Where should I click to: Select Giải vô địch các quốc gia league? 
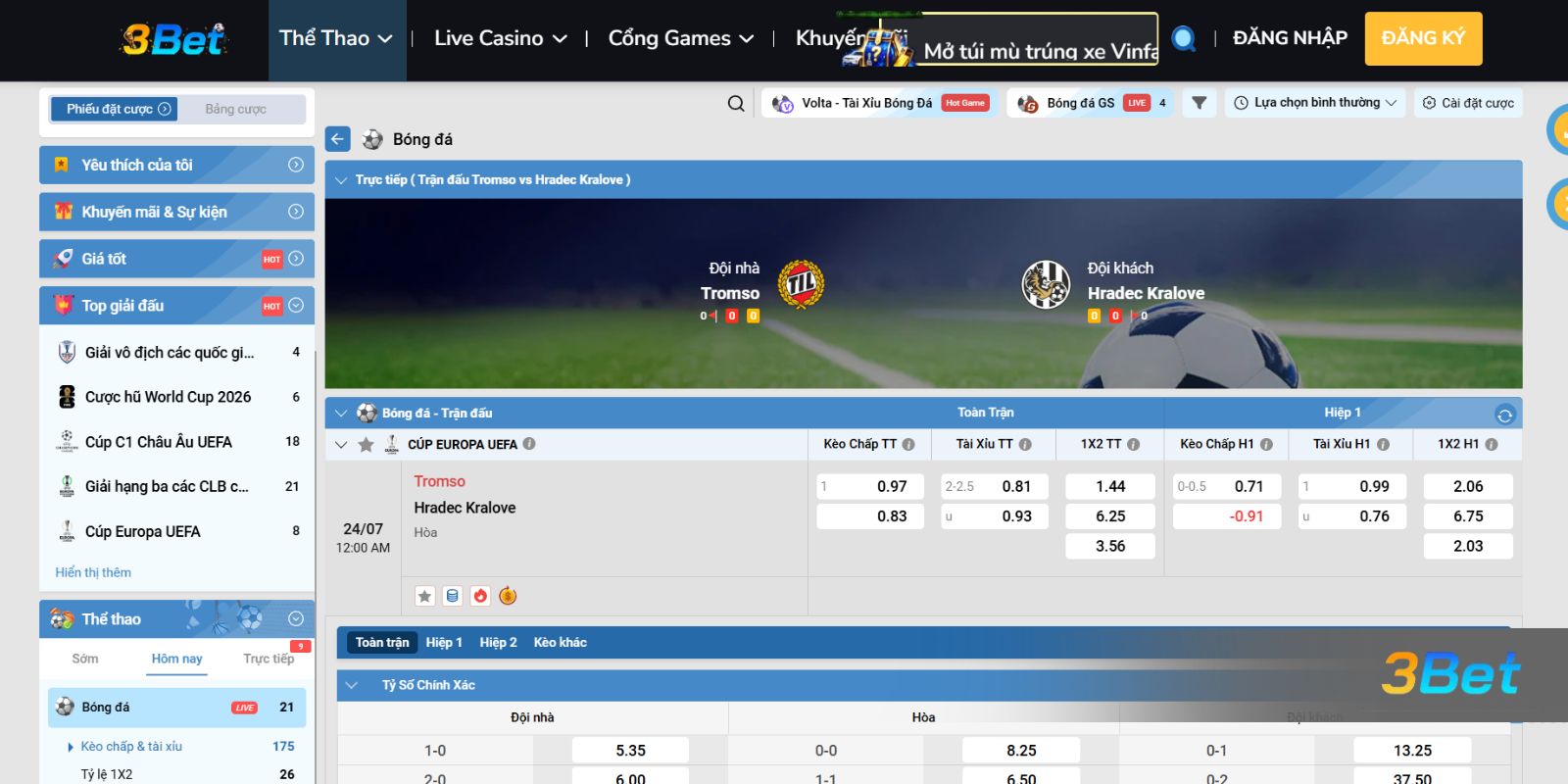[x=176, y=352]
